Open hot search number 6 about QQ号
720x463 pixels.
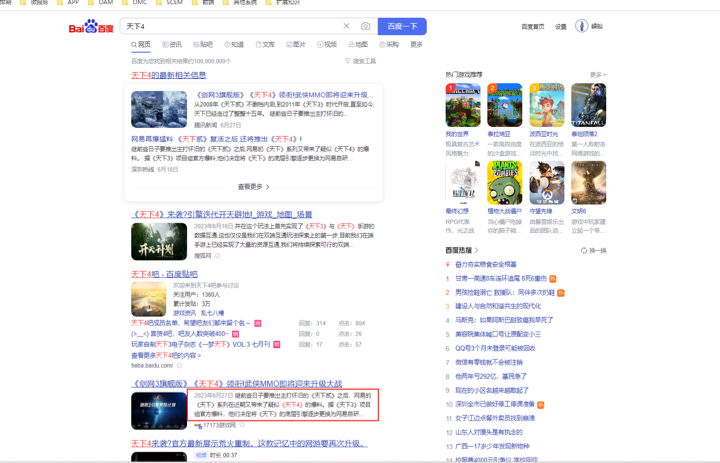495,348
